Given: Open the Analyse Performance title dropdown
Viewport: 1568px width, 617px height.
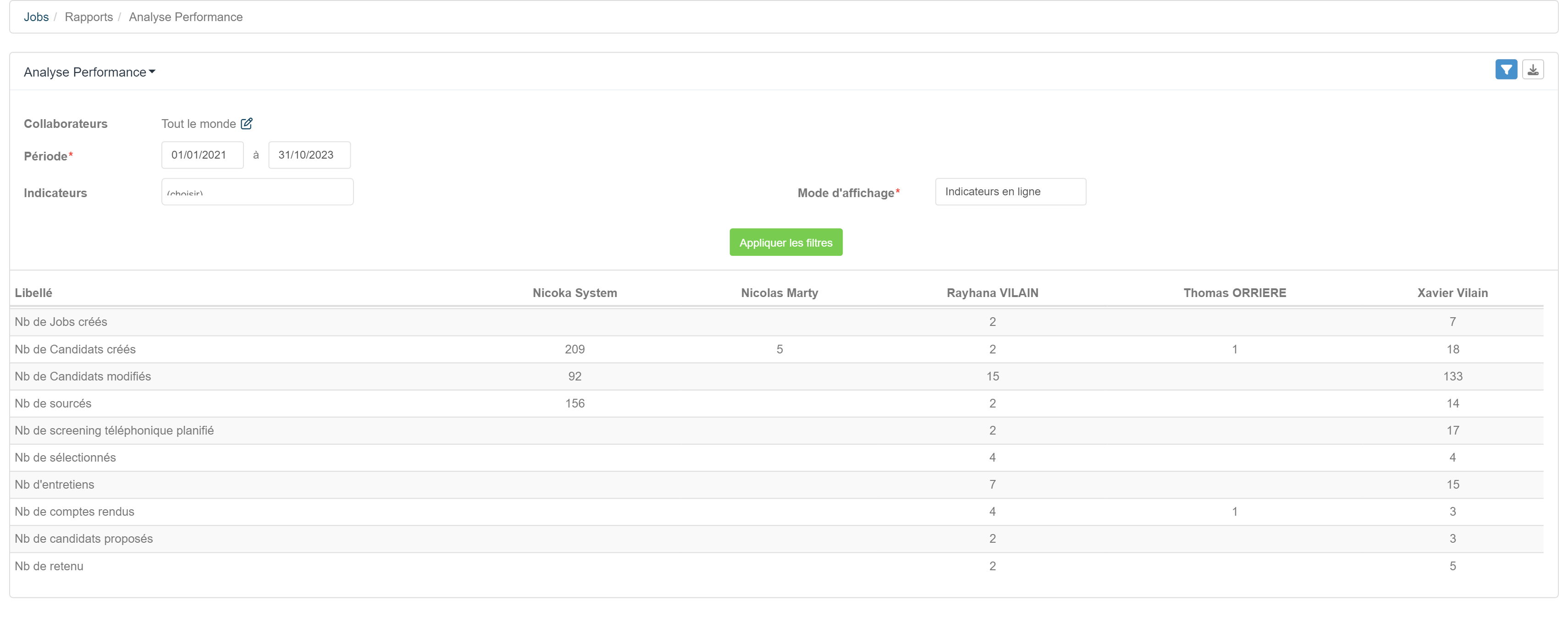Looking at the screenshot, I should [x=89, y=72].
